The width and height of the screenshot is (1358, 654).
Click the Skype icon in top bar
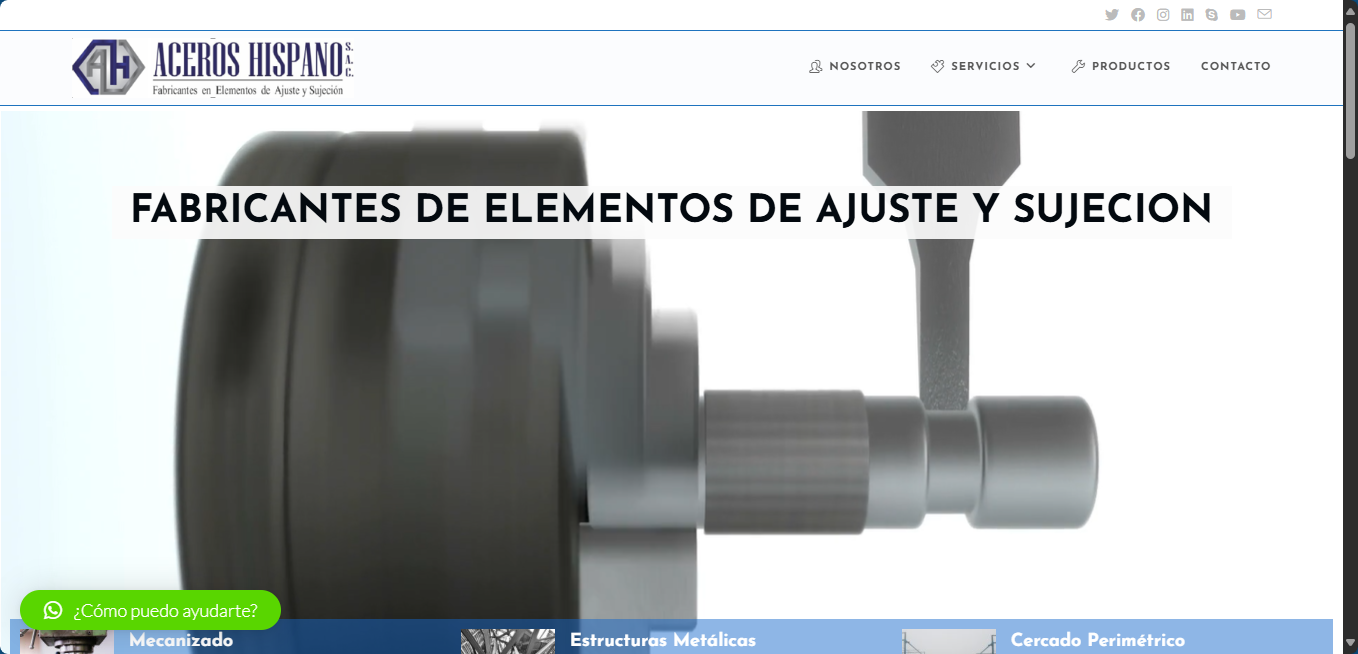1212,15
